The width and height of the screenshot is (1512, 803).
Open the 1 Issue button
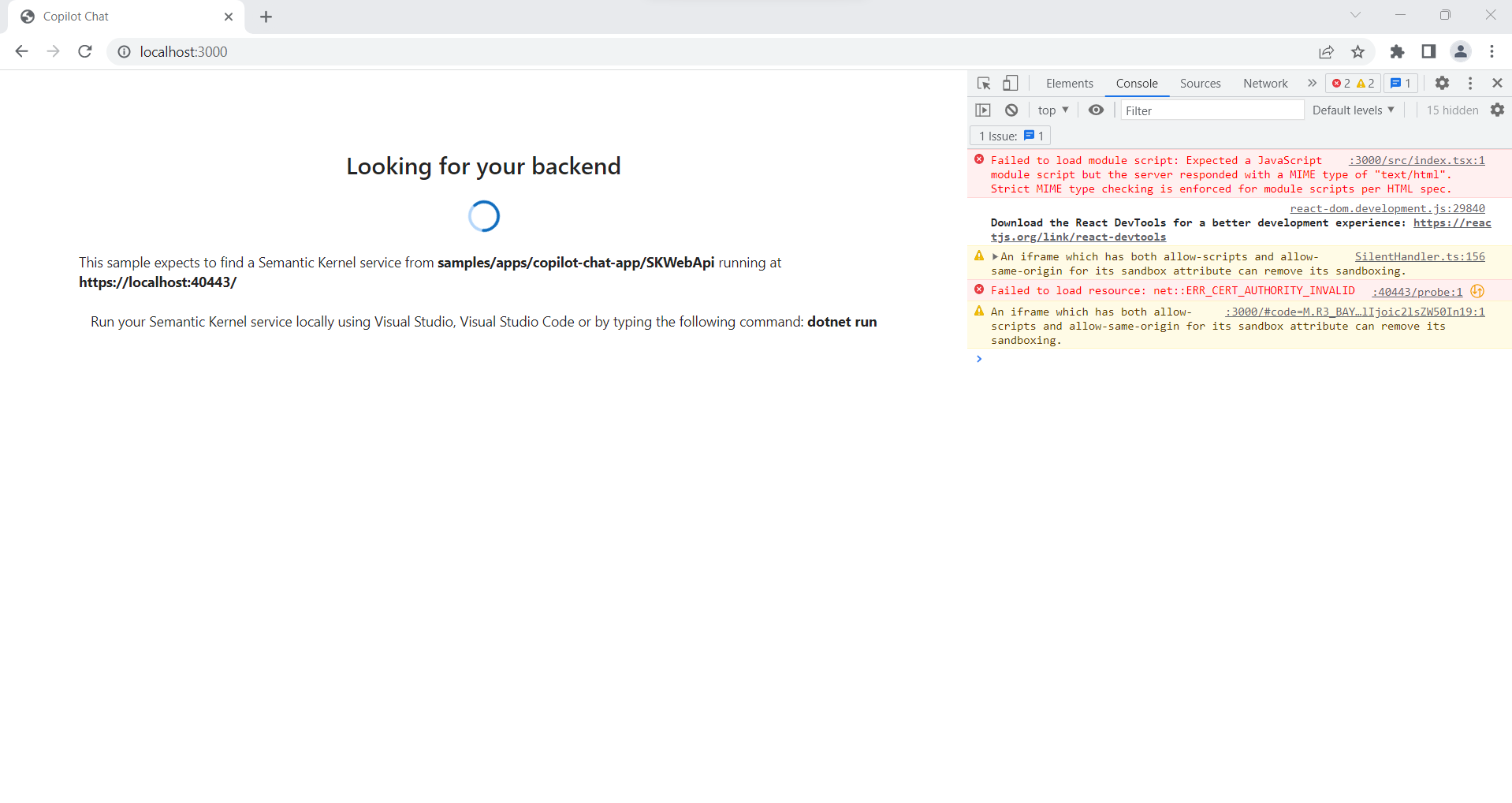click(x=1011, y=136)
